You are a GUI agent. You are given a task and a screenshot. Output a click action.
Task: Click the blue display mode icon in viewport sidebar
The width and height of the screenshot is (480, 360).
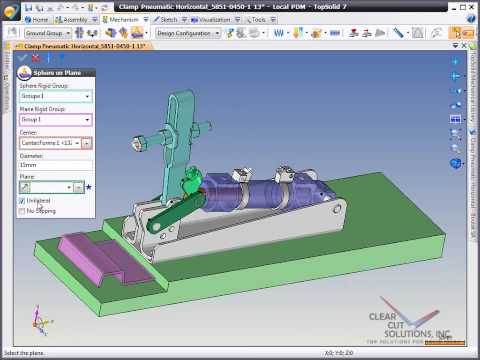[455, 119]
